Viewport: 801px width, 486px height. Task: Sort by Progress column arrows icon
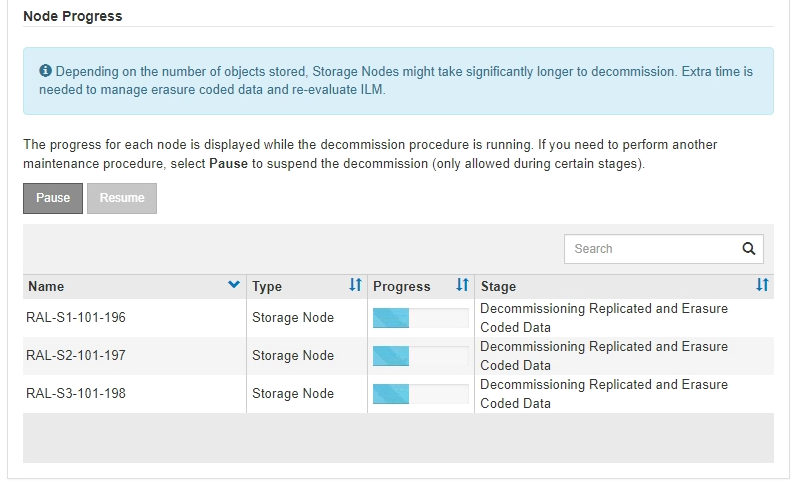tap(462, 286)
